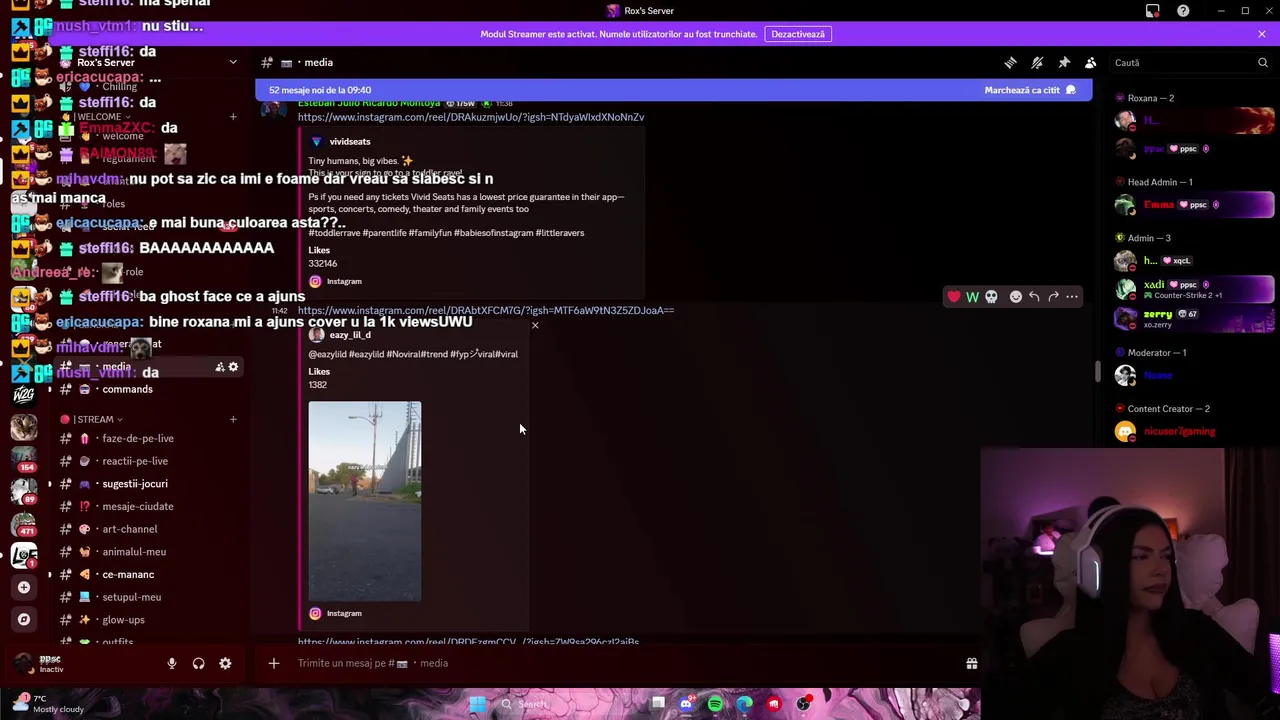
Task: Open the commands channel
Action: pos(127,389)
